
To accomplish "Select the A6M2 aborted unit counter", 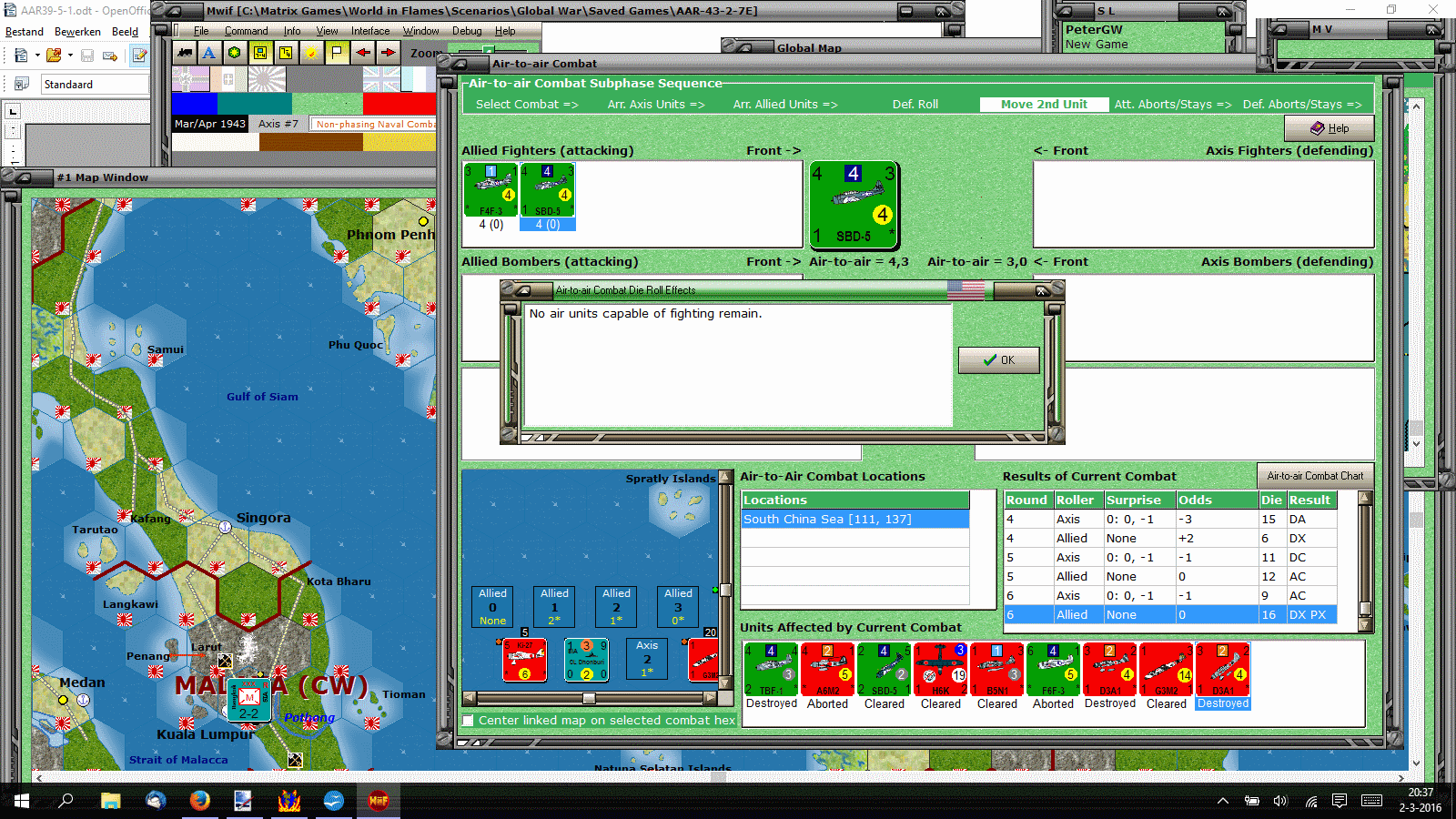I will [x=827, y=670].
